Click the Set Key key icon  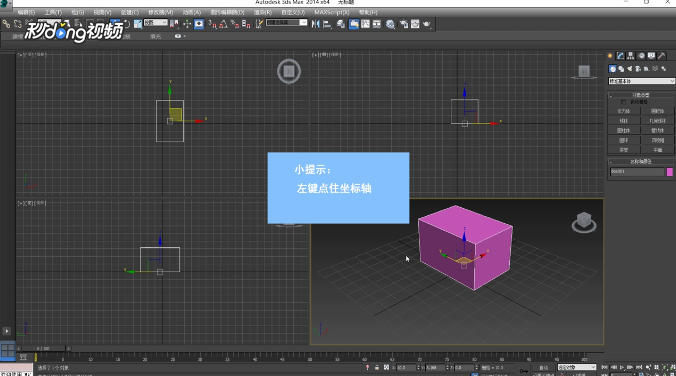524,371
